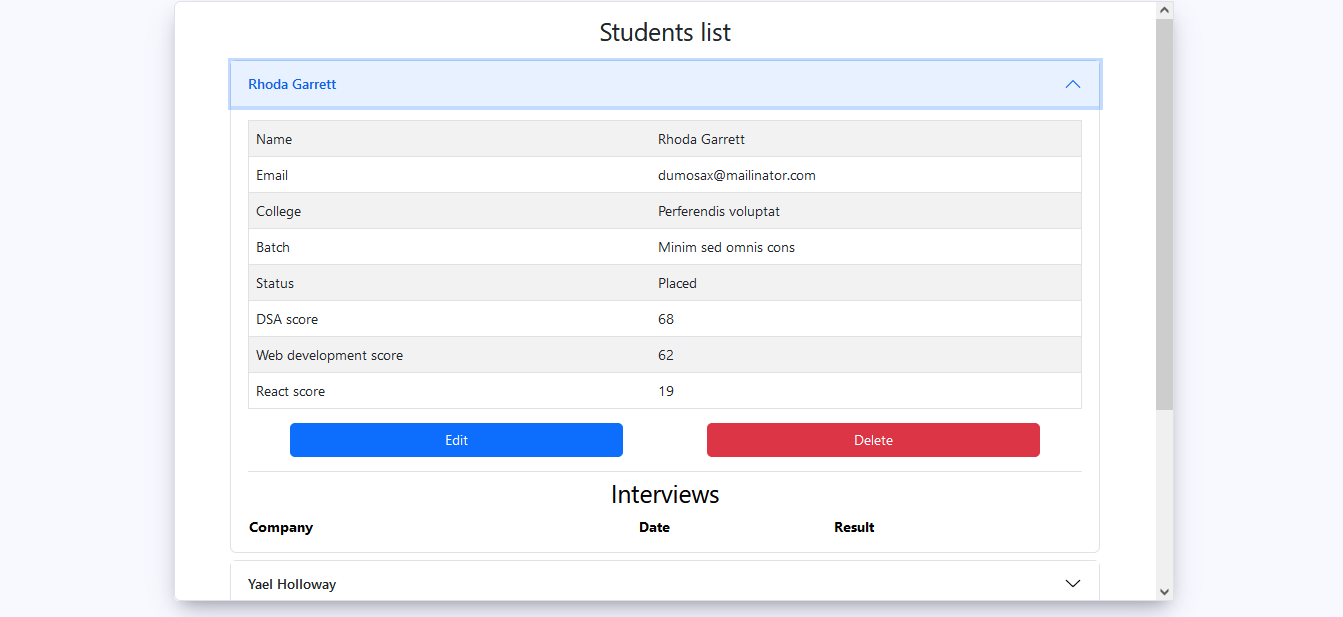The height and width of the screenshot is (617, 1343).
Task: Click the Web development score value 62
Action: 666,355
